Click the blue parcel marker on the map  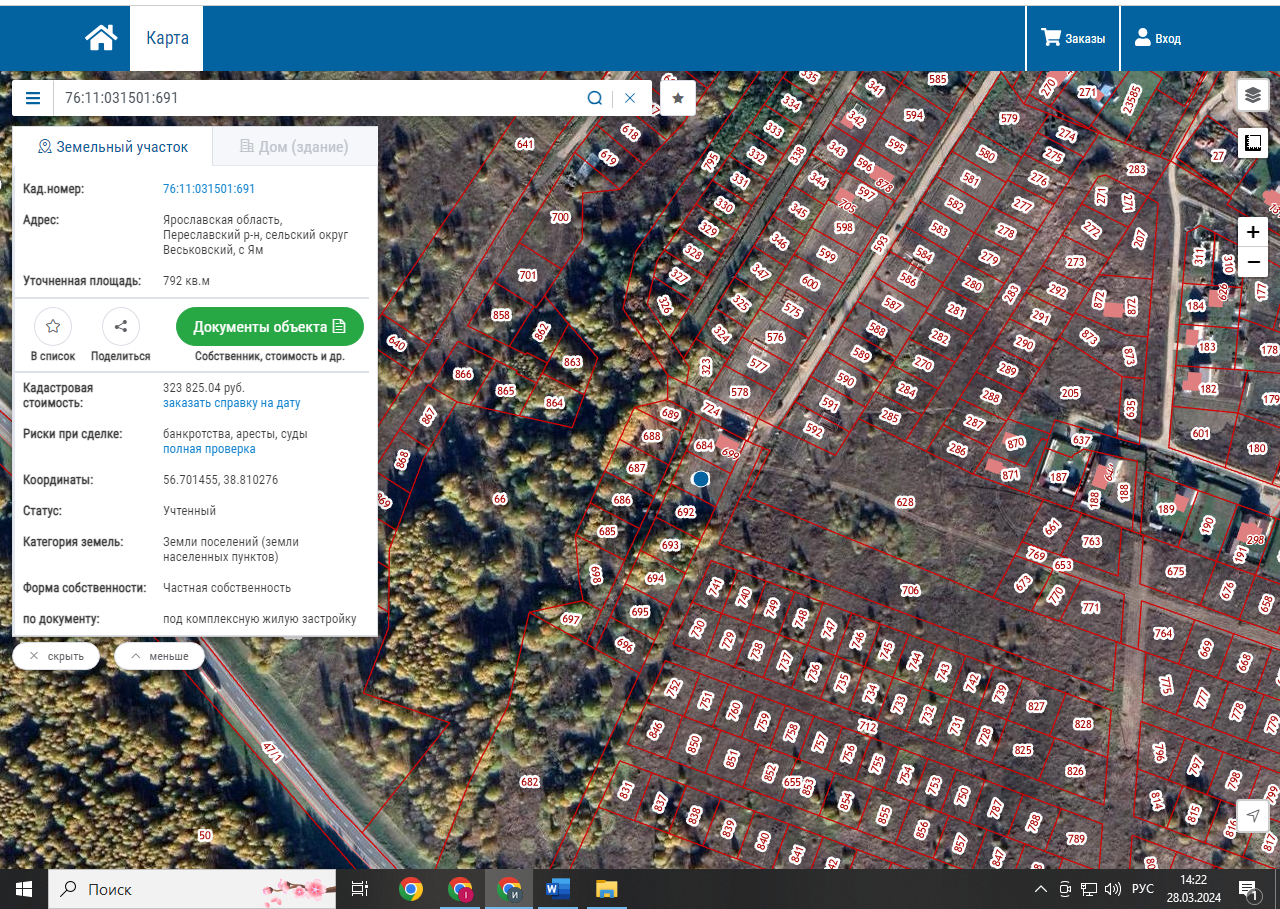click(x=701, y=479)
